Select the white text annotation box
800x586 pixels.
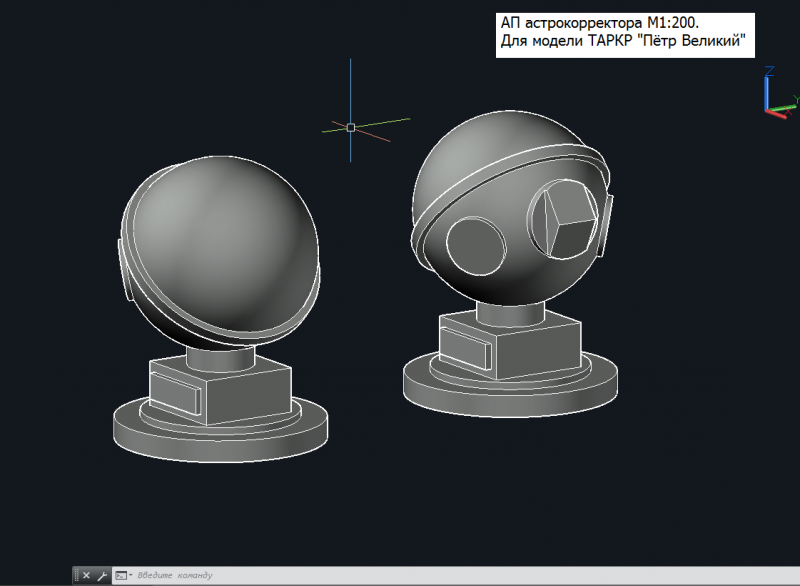(624, 35)
